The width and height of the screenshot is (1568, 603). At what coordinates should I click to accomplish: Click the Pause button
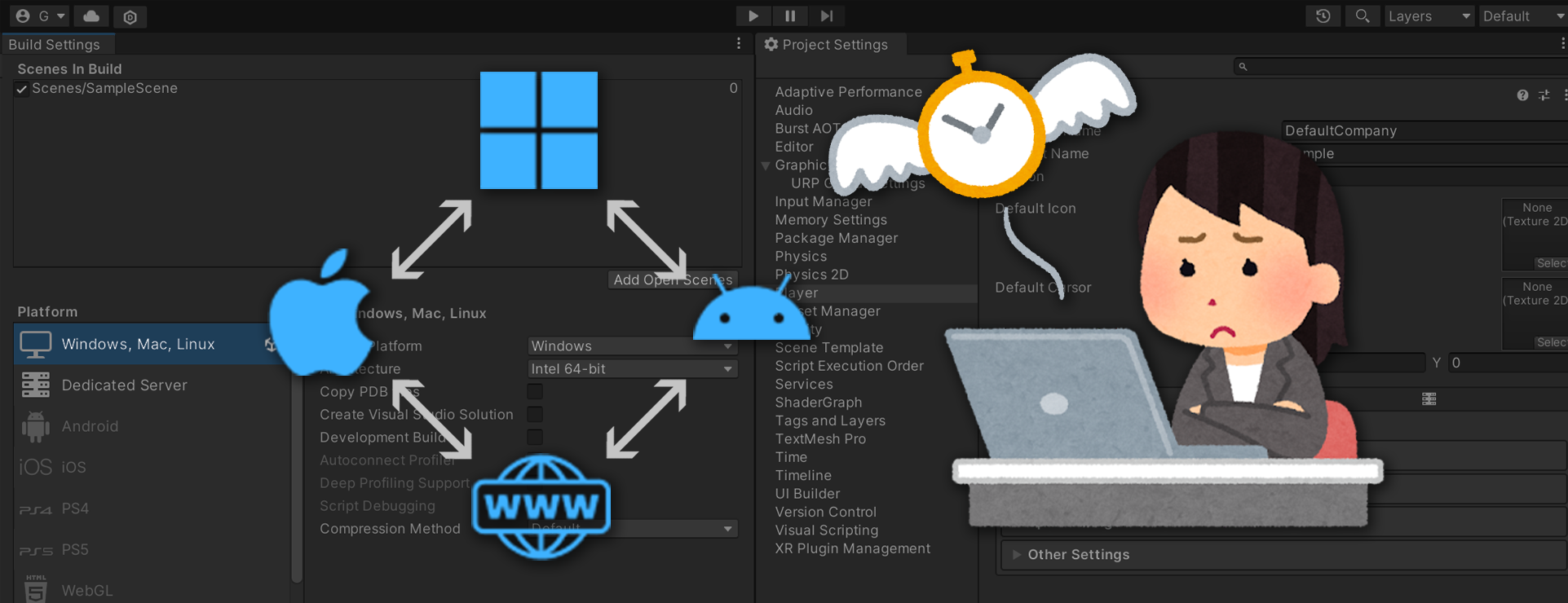pos(789,16)
